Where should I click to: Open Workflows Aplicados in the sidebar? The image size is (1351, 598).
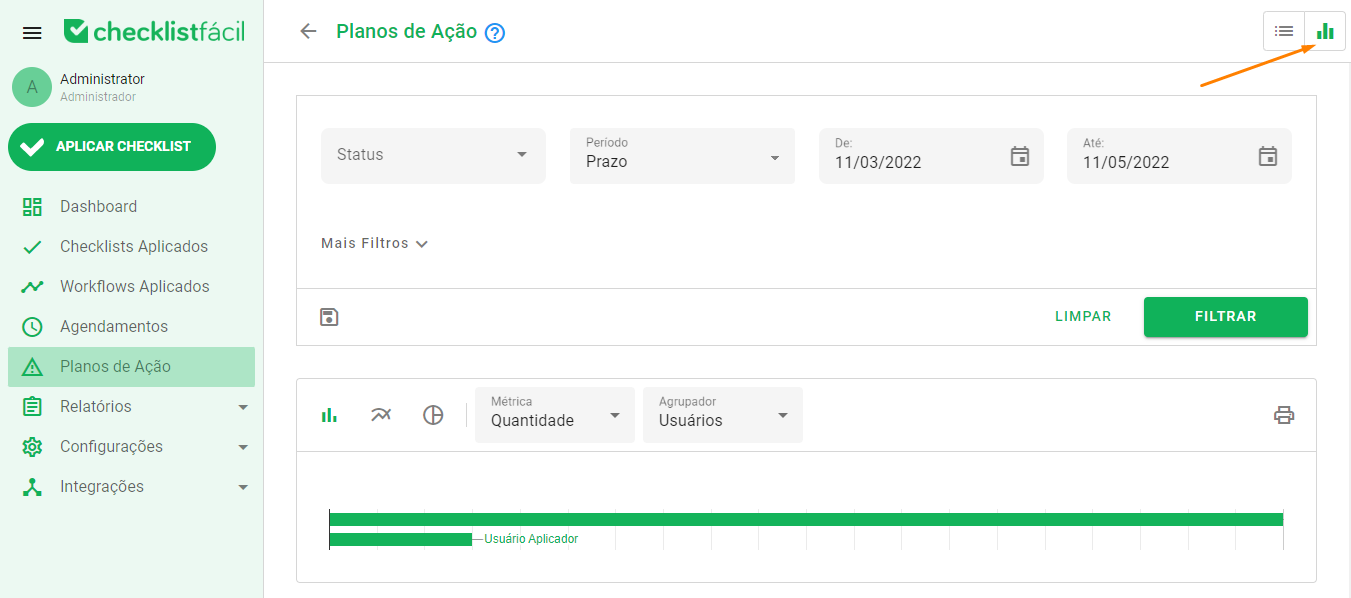pos(131,287)
